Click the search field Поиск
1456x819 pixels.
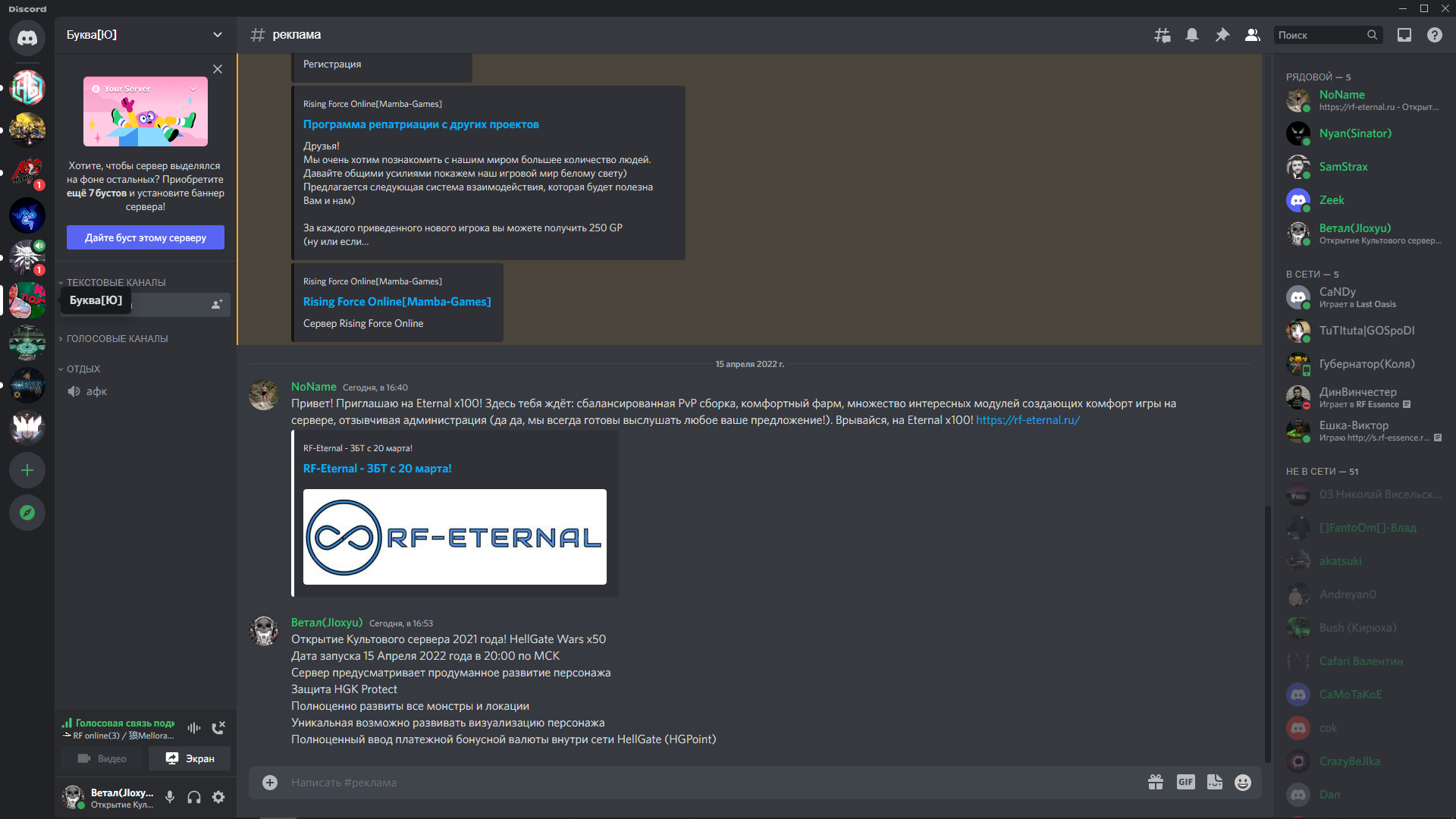(x=1329, y=35)
